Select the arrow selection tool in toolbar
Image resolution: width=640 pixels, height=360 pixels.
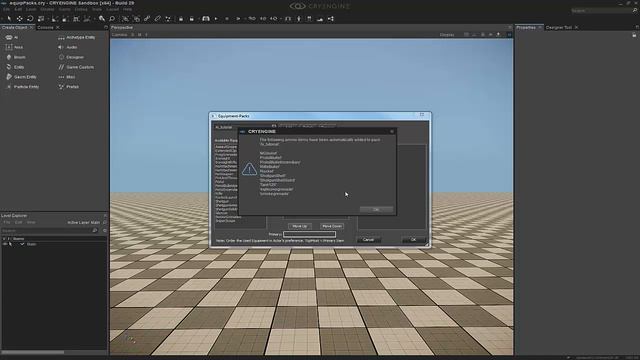tap(9, 19)
